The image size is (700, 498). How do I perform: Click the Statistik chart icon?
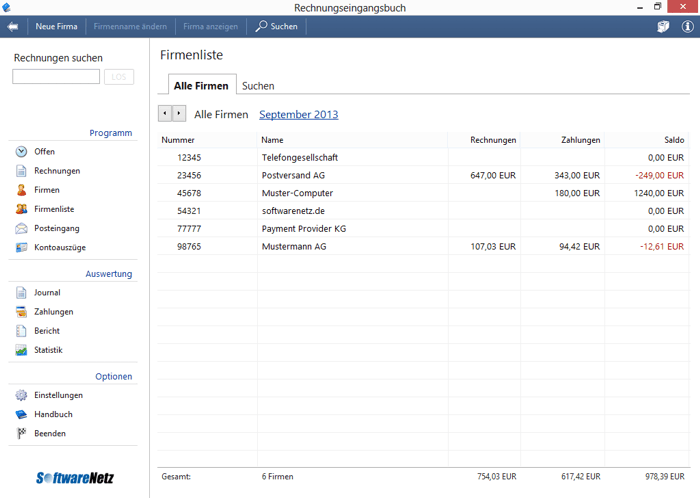tap(21, 350)
